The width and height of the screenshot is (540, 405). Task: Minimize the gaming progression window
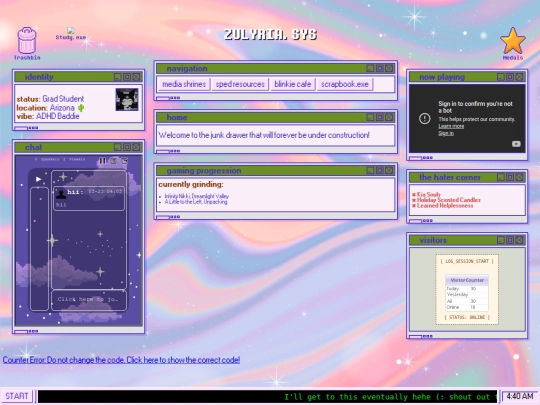coord(370,170)
